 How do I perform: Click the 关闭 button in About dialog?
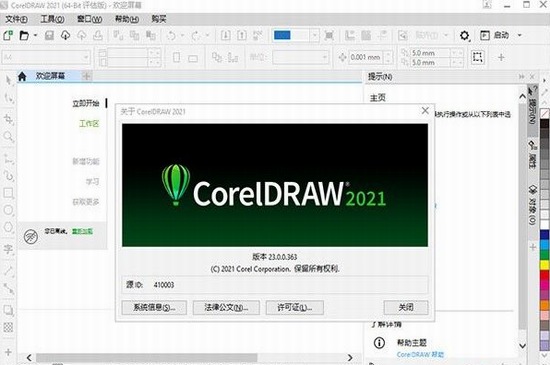[406, 307]
